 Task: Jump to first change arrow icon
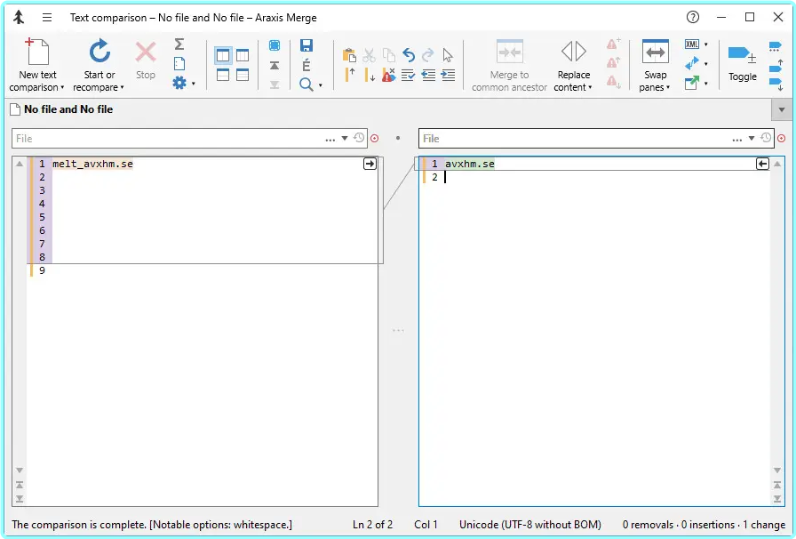(274, 65)
